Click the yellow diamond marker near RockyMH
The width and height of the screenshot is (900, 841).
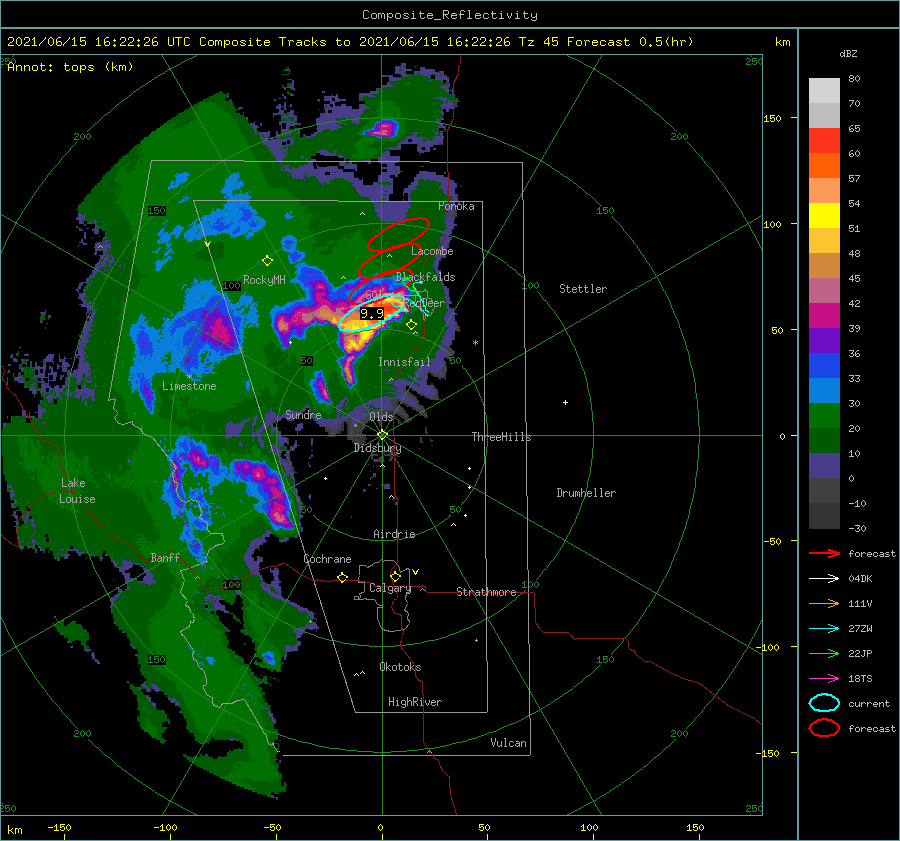(x=267, y=261)
